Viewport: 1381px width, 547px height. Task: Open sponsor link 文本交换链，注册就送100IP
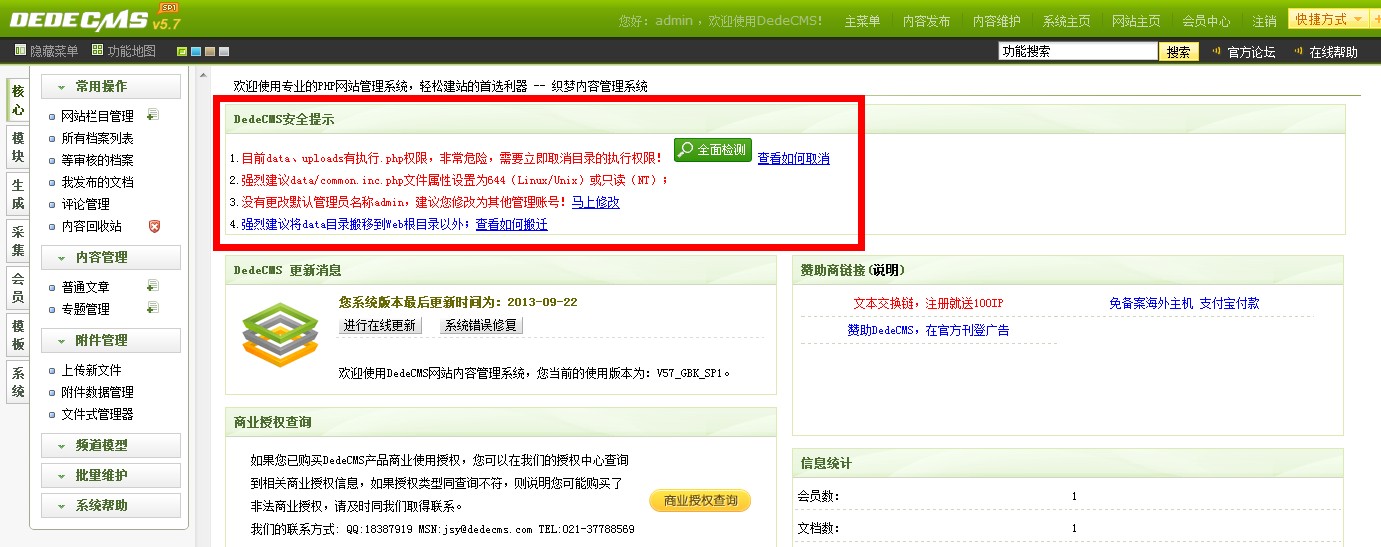[927, 303]
